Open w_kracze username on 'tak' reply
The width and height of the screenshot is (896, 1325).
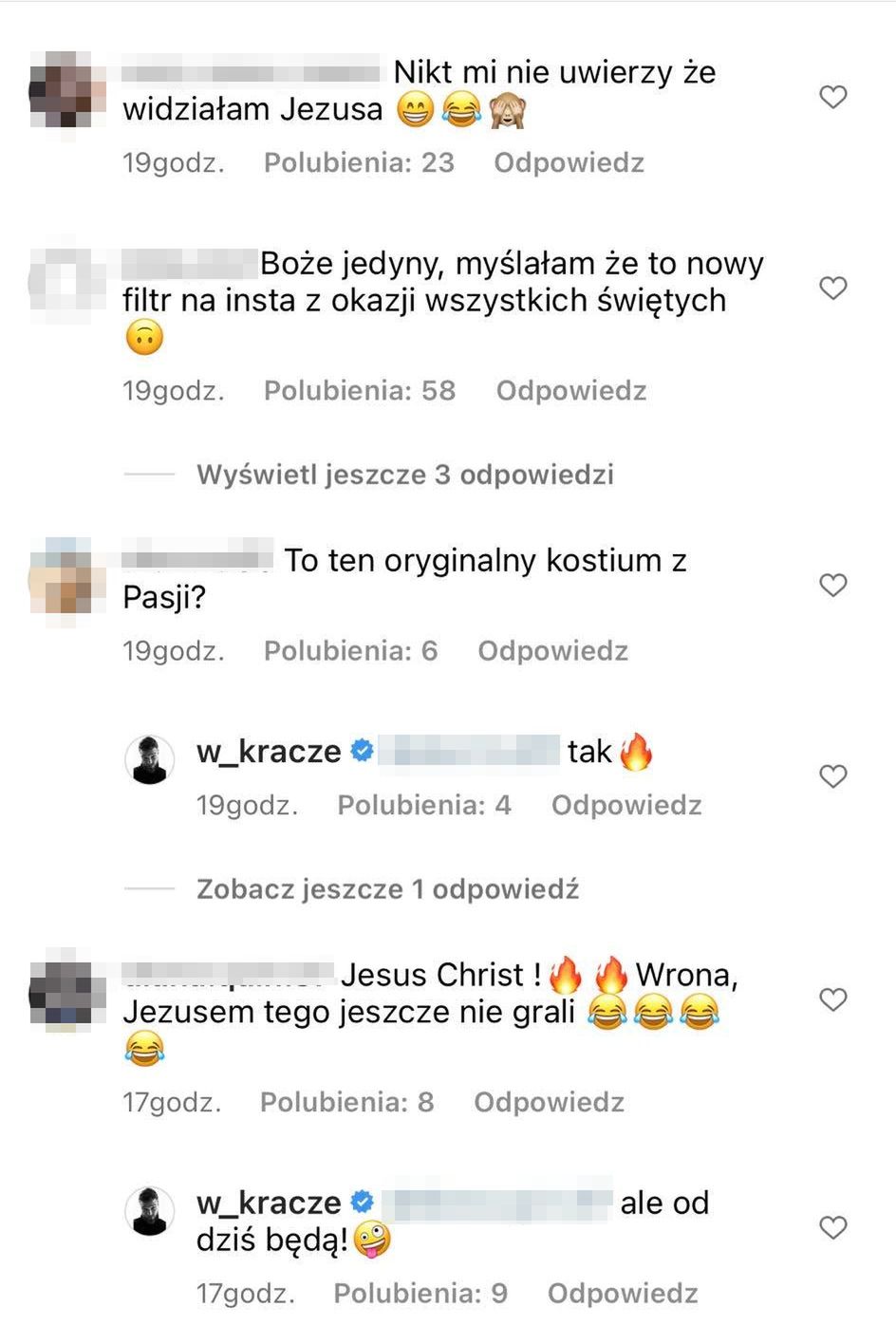269,752
